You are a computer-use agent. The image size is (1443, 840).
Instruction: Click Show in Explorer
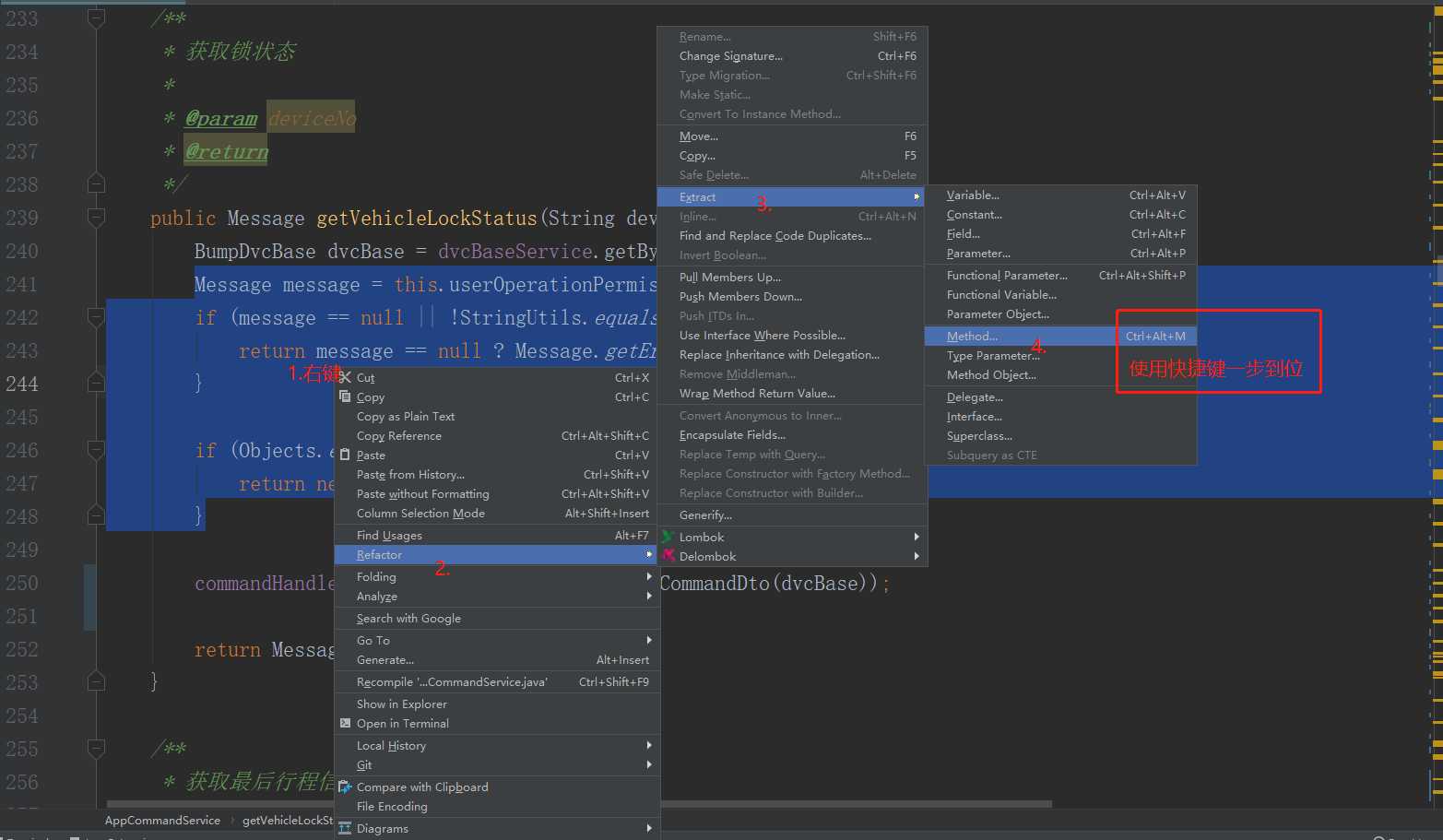497,704
